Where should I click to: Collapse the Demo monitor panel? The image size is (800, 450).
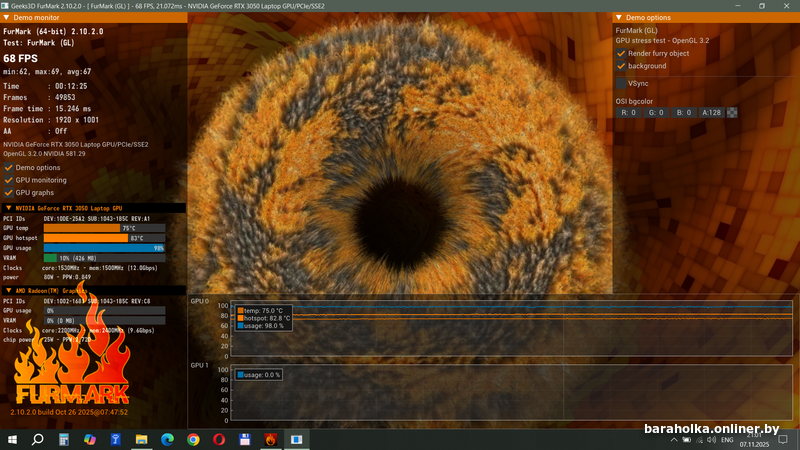(x=7, y=17)
